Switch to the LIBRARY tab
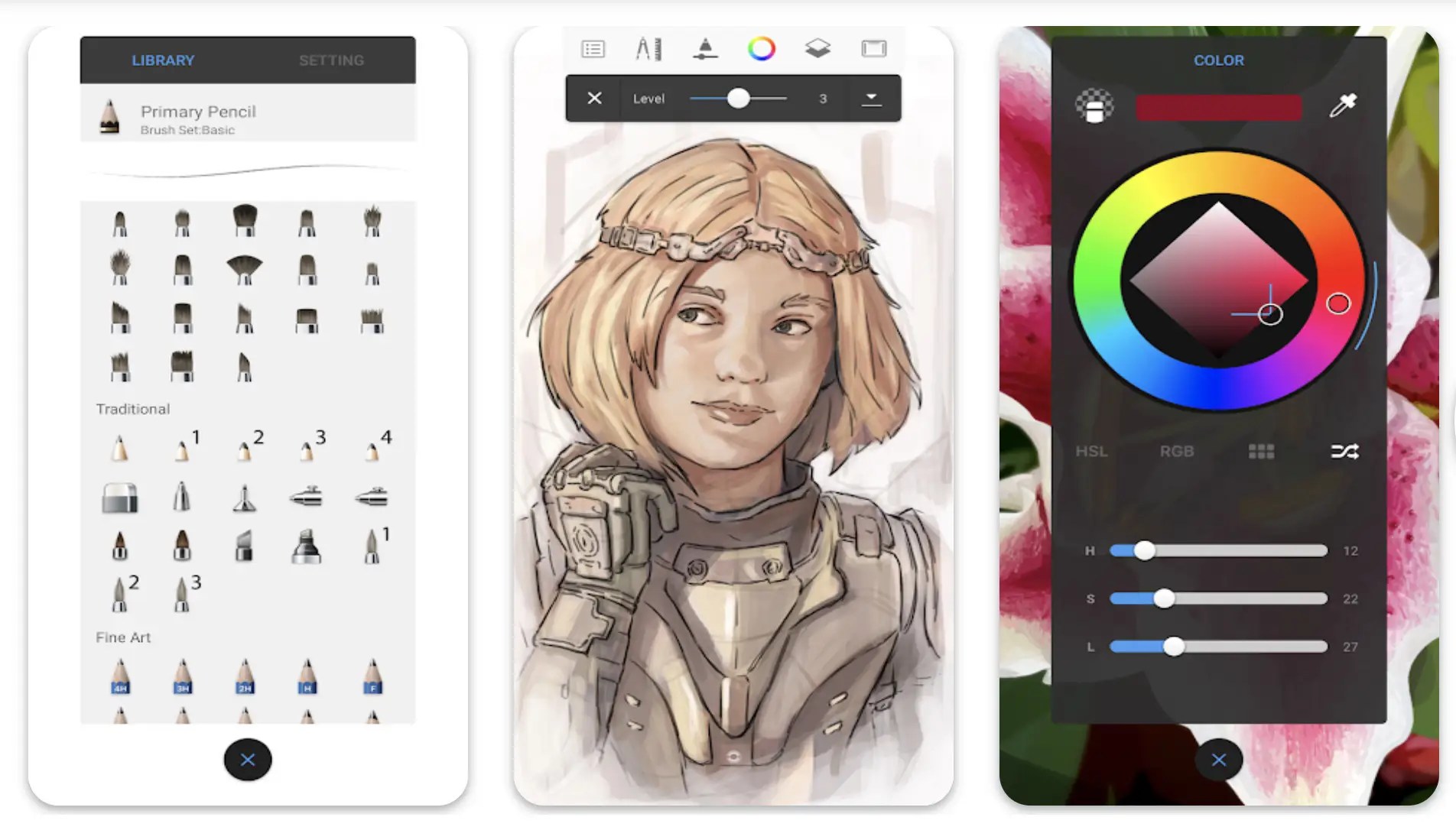Image resolution: width=1456 pixels, height=830 pixels. click(x=163, y=60)
